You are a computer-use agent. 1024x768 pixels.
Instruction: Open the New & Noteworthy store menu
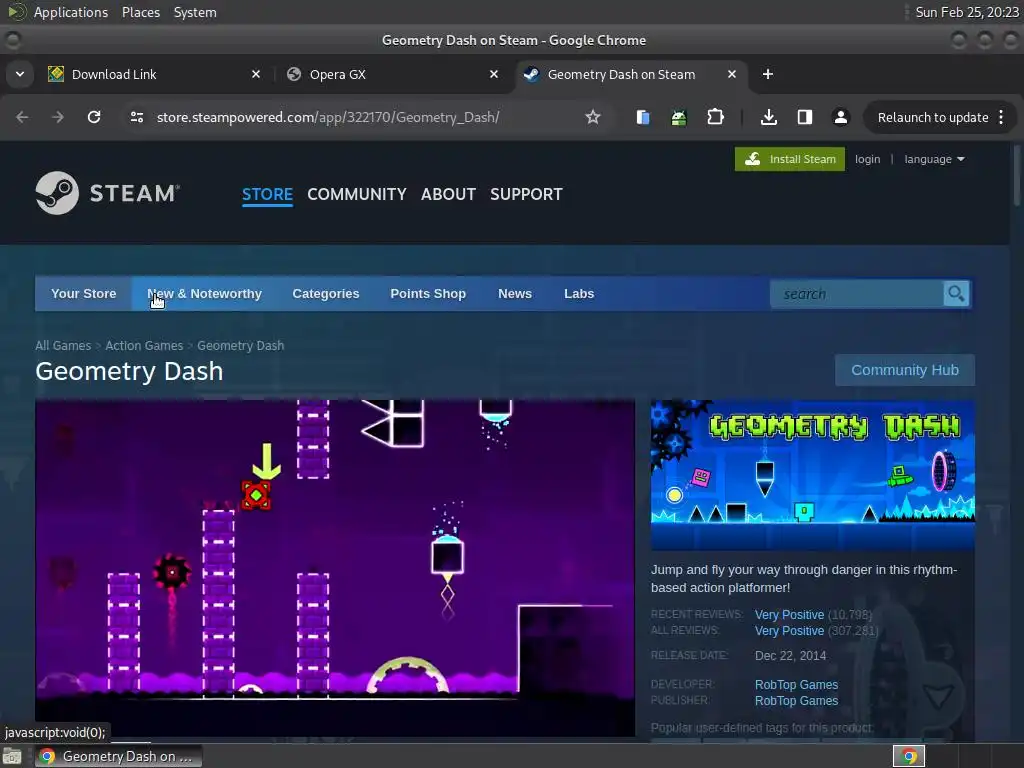(204, 294)
